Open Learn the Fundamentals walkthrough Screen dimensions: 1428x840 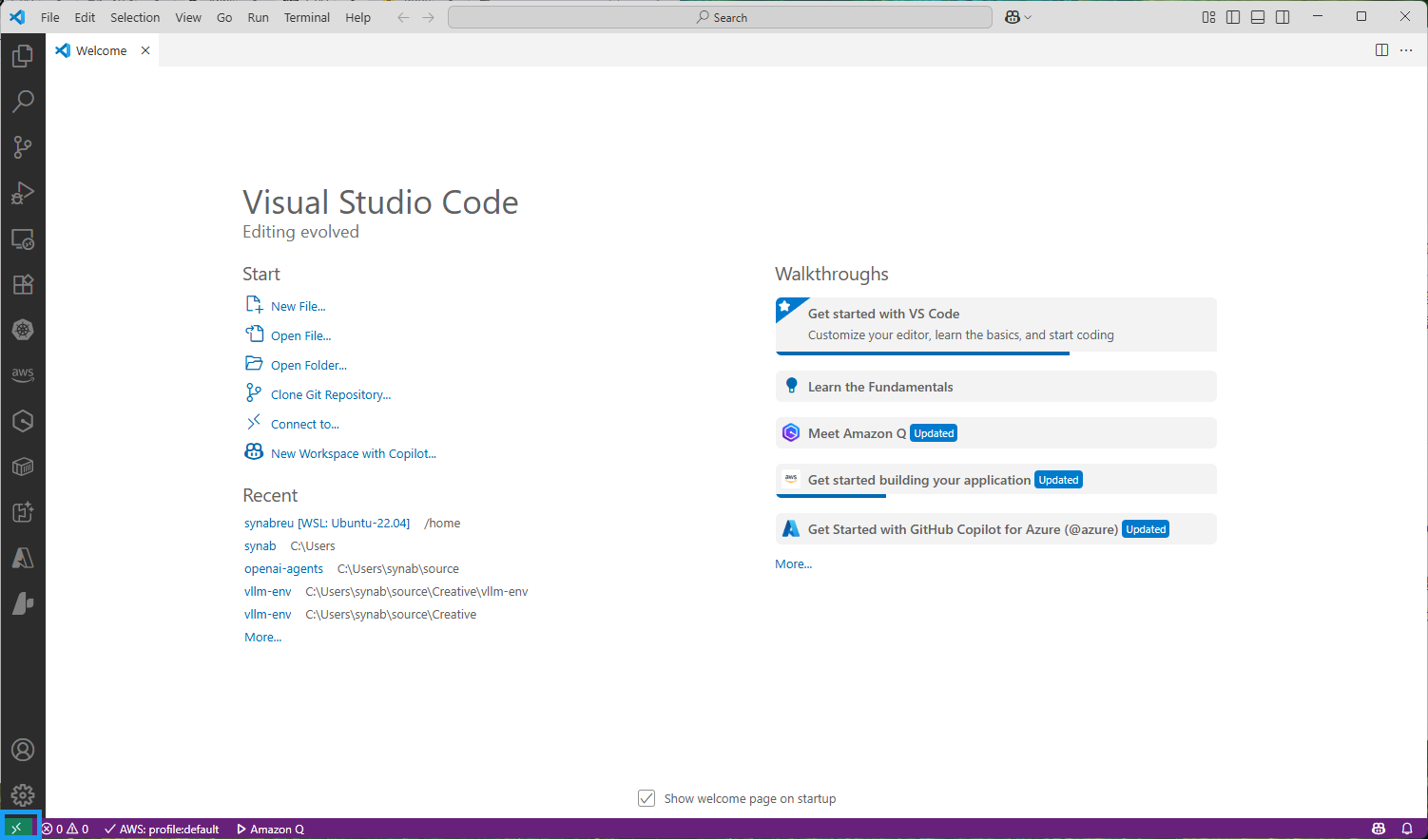(x=995, y=387)
